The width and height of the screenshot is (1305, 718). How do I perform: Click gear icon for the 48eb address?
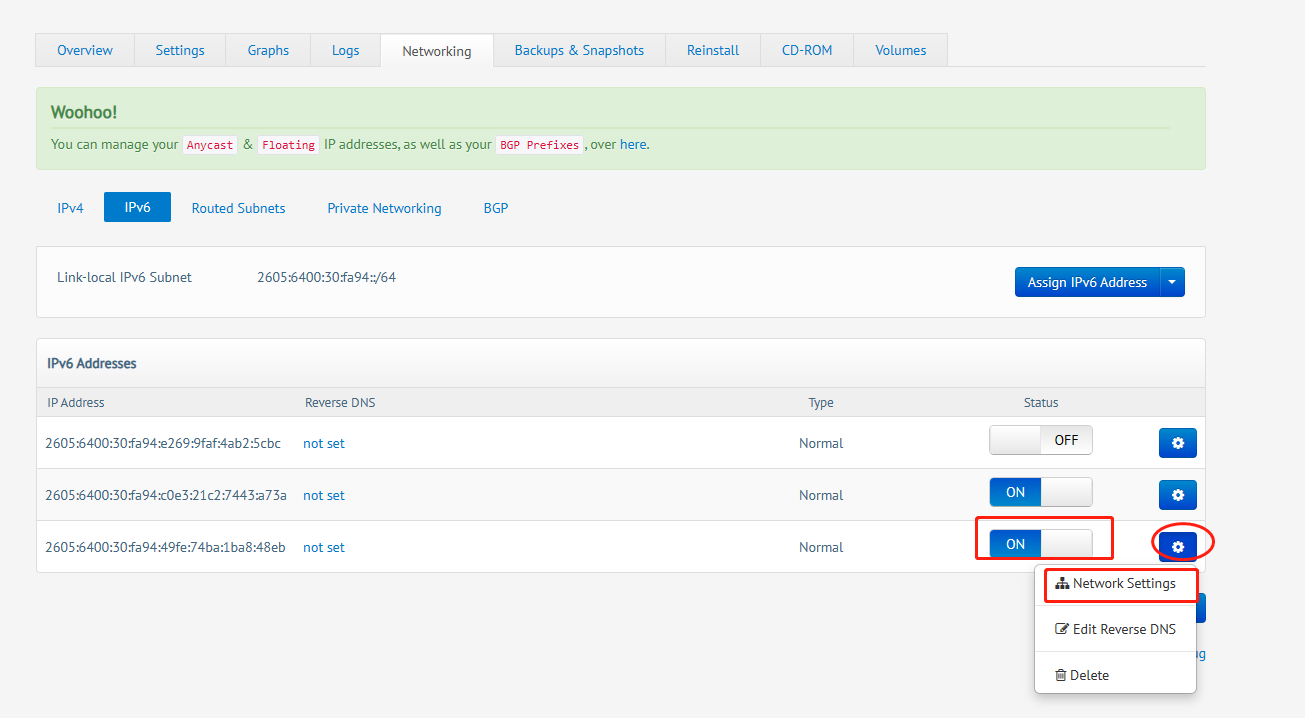(x=1177, y=547)
